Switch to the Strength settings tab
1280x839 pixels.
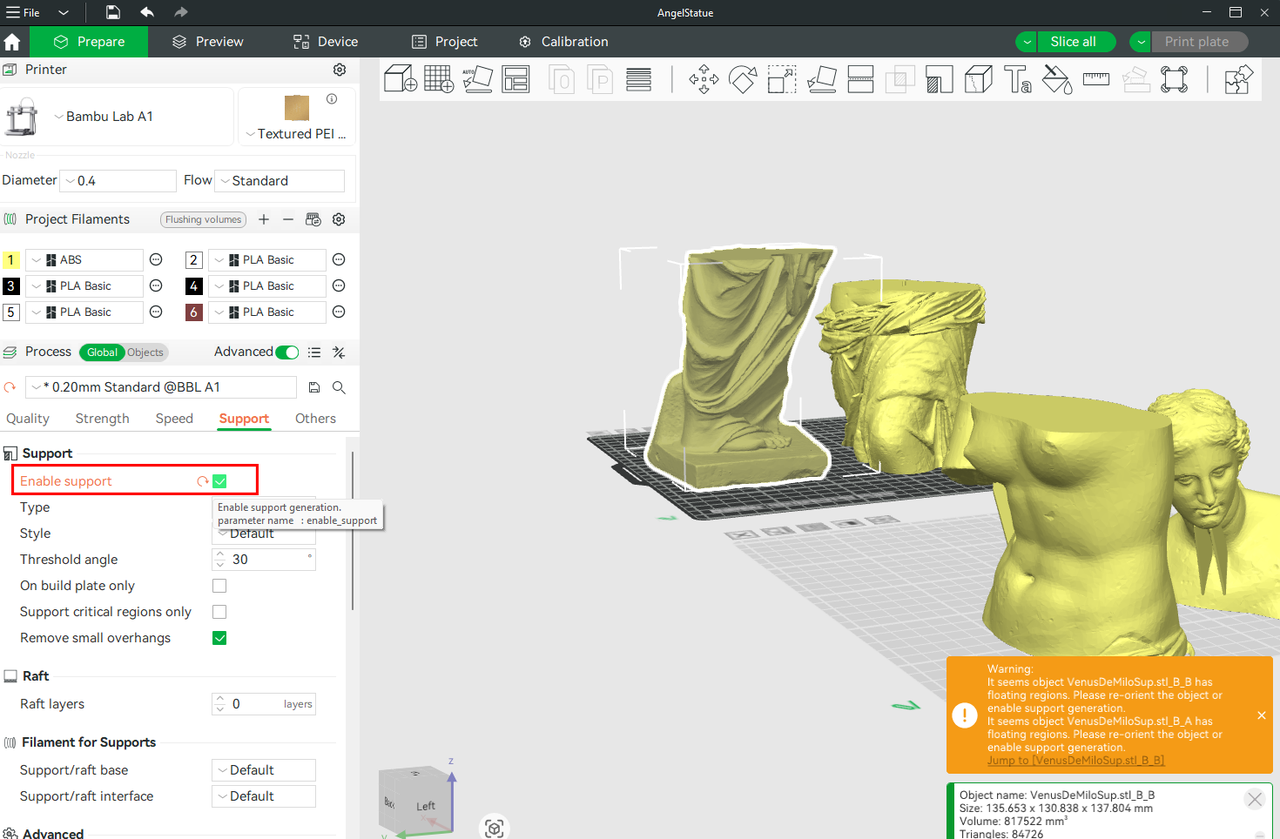click(x=102, y=419)
